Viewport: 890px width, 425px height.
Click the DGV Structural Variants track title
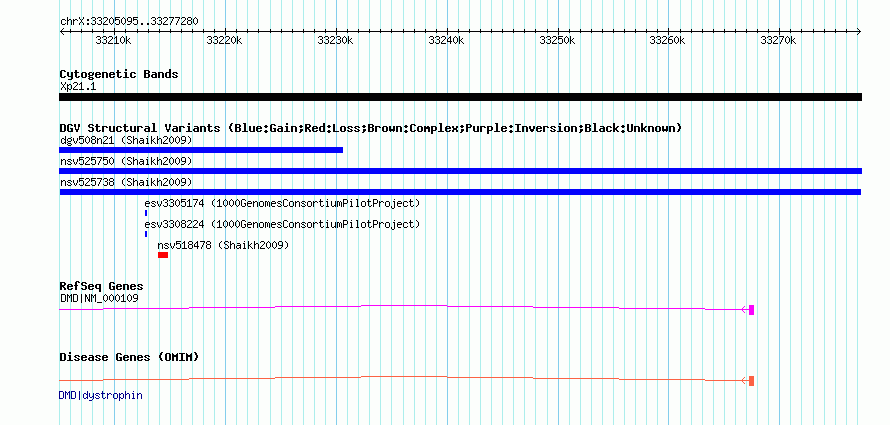coord(371,128)
